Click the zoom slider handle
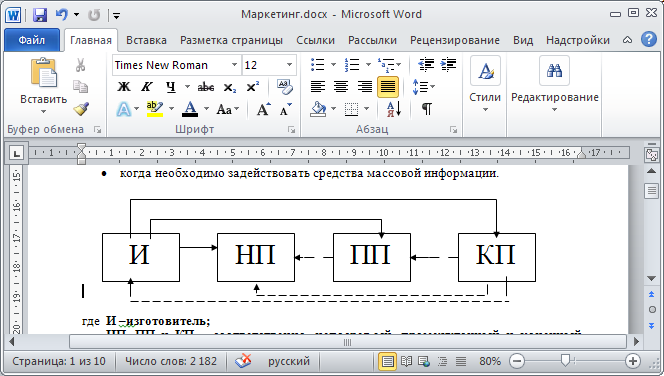Screen dimensions: 664x376 tap(565, 360)
